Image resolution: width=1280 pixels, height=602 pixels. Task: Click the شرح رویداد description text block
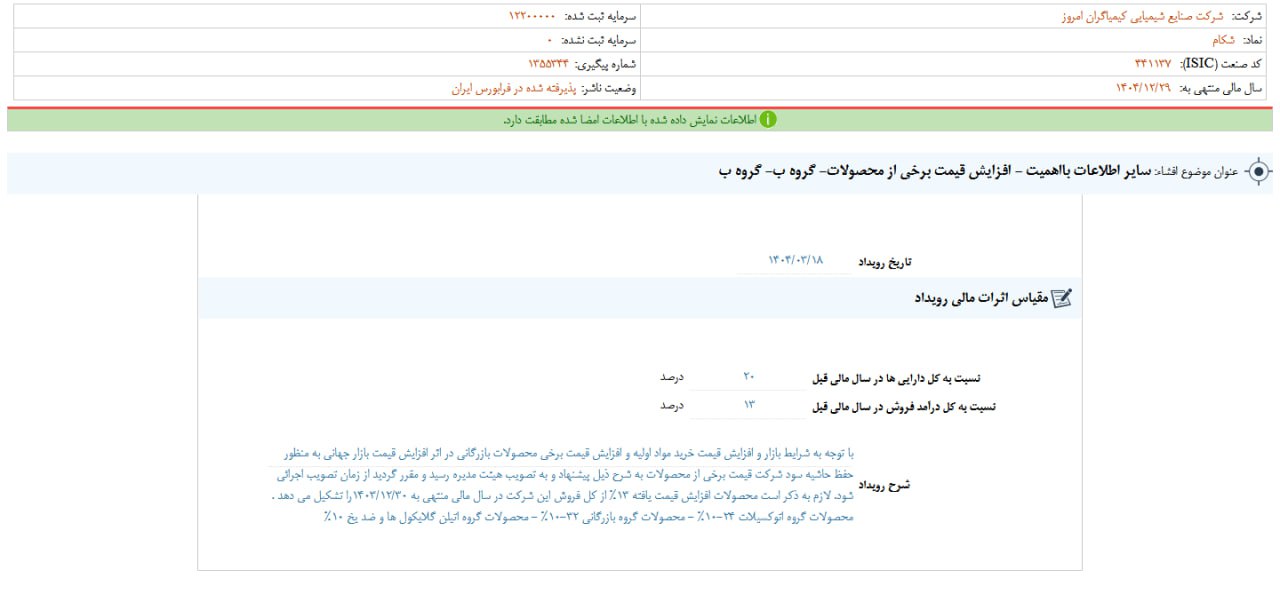click(563, 485)
